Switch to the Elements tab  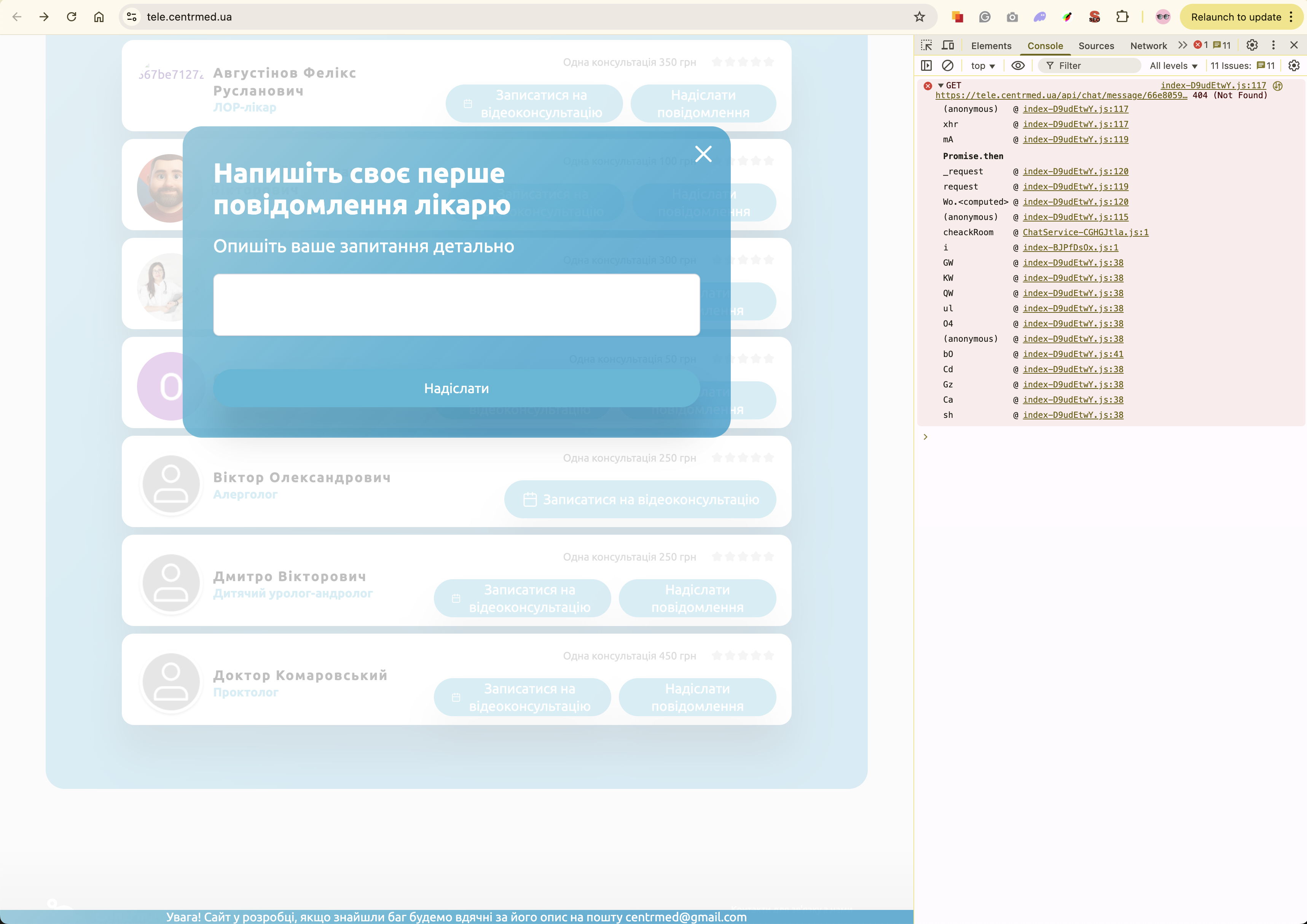point(991,46)
